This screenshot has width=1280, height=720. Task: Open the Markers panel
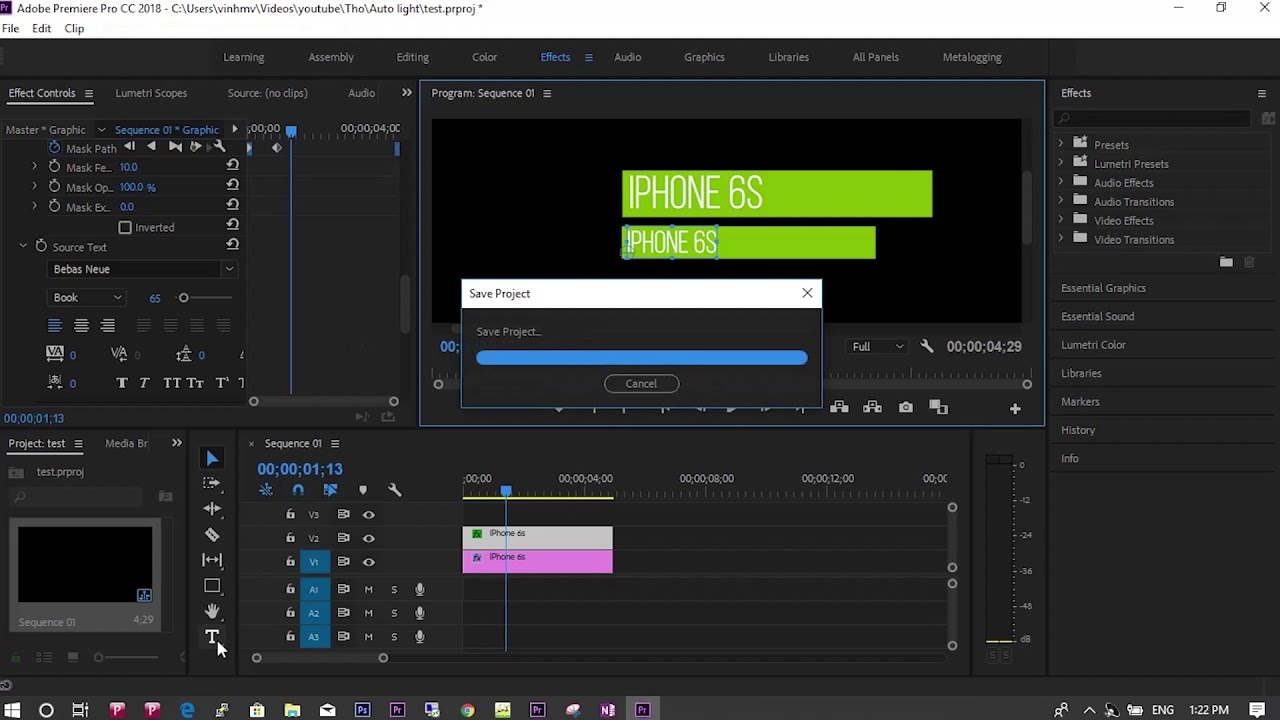coord(1080,402)
